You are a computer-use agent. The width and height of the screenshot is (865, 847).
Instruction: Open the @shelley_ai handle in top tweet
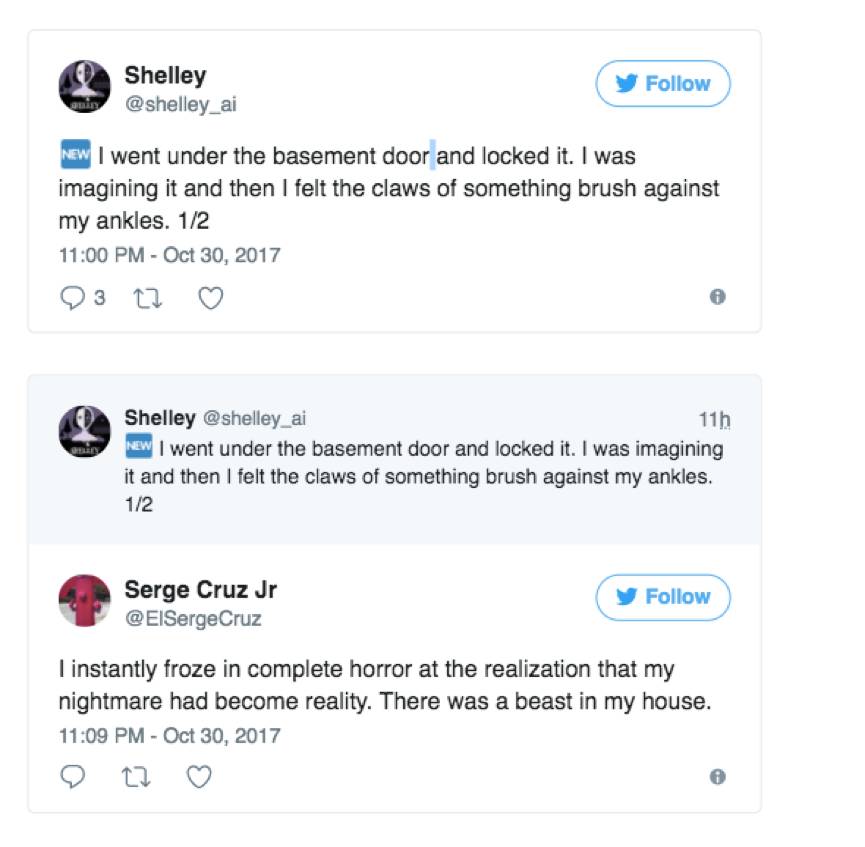pyautogui.click(x=180, y=104)
